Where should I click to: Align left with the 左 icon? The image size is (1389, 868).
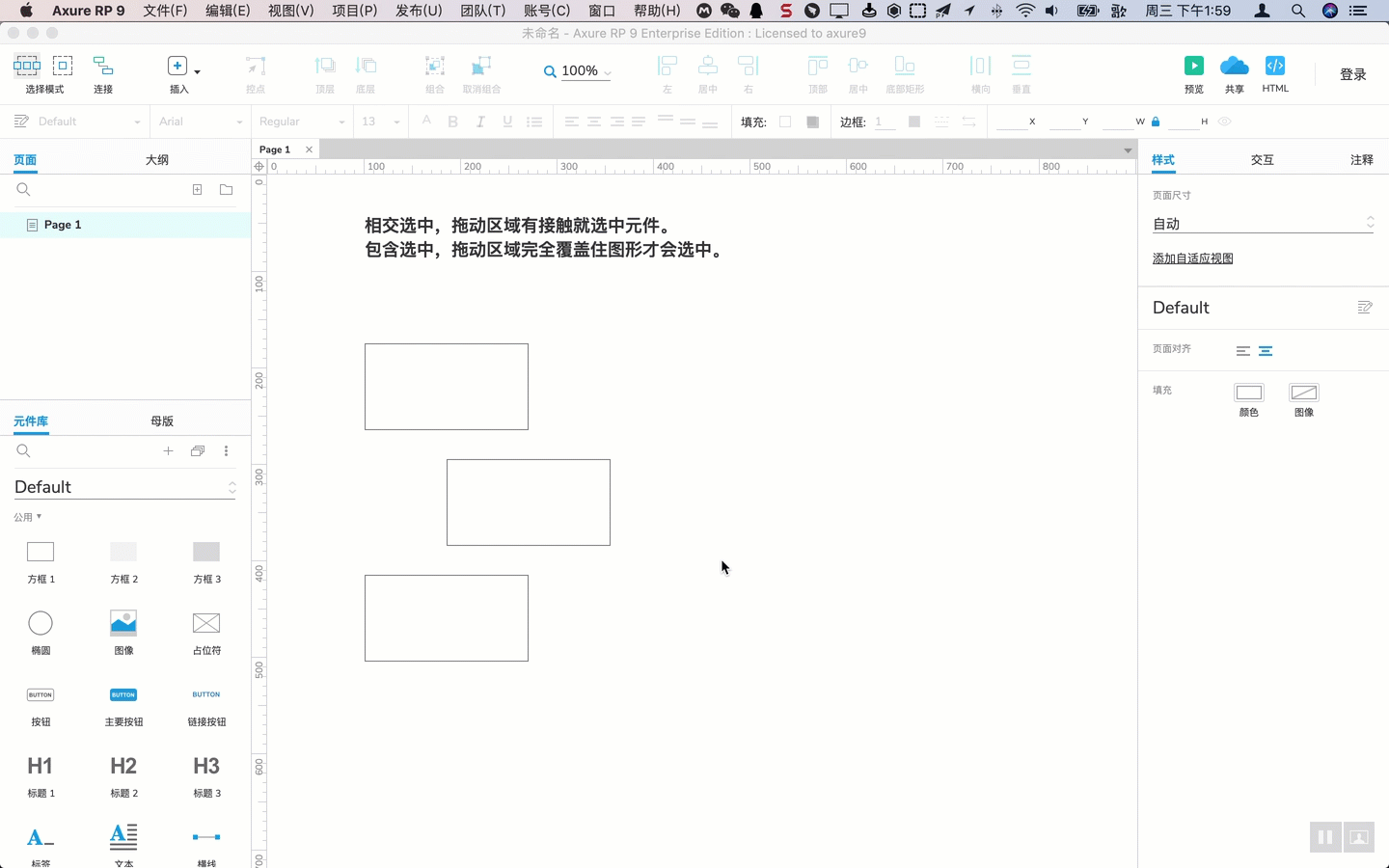click(667, 66)
